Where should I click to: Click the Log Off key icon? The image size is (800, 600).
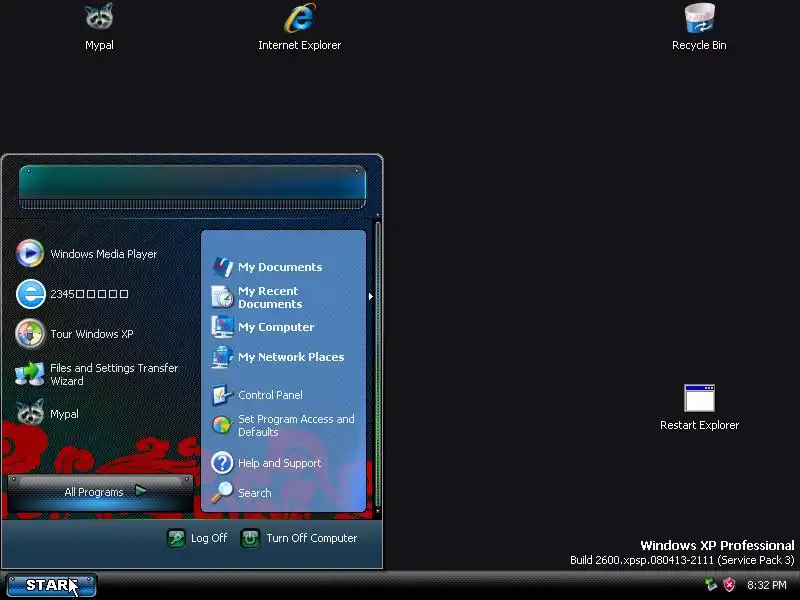[176, 538]
